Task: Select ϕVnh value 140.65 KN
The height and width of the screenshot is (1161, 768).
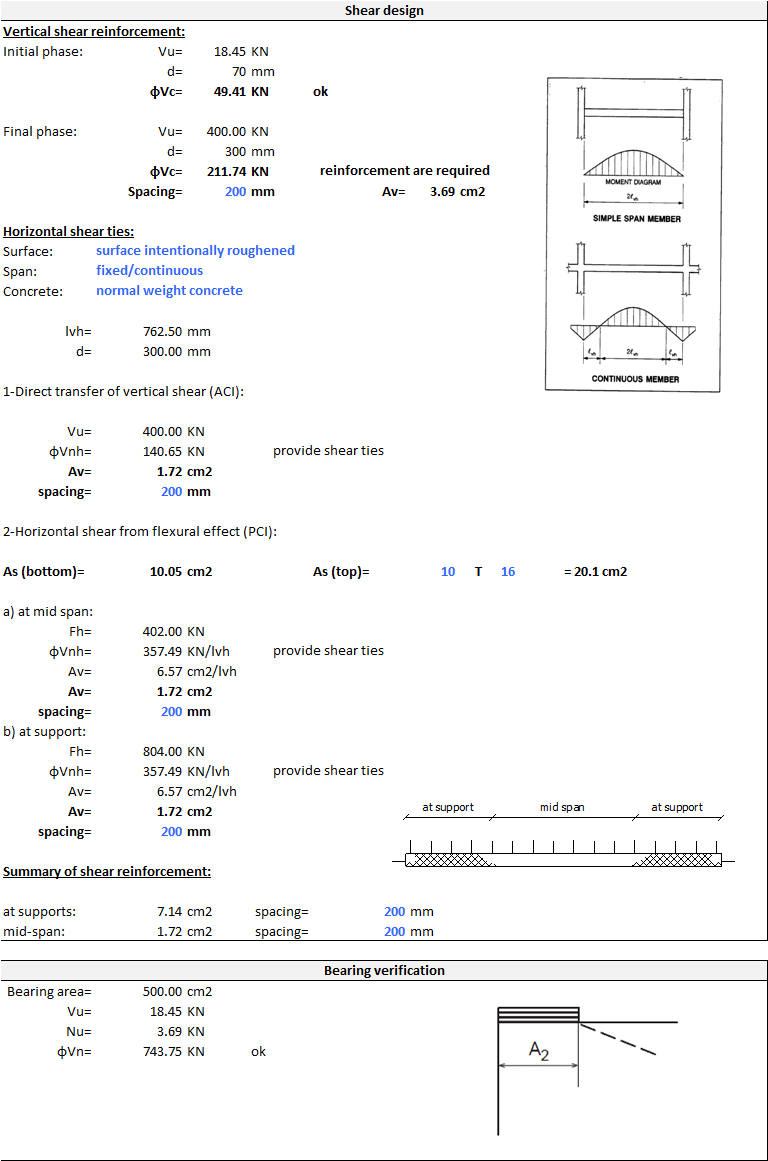Action: (173, 452)
